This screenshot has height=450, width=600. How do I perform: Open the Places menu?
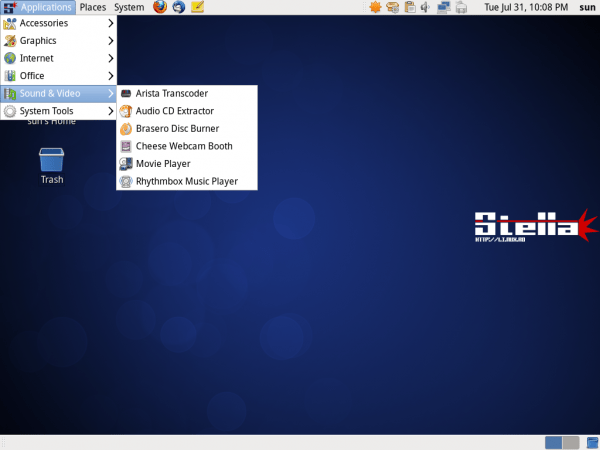[93, 8]
